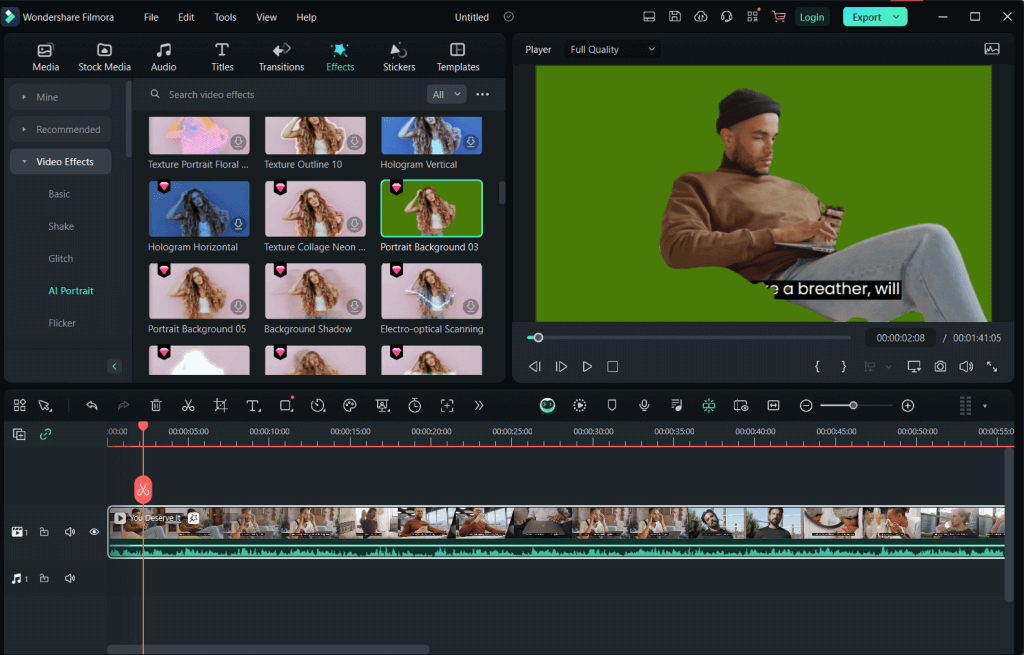
Task: Stop the preview playback
Action: click(613, 367)
